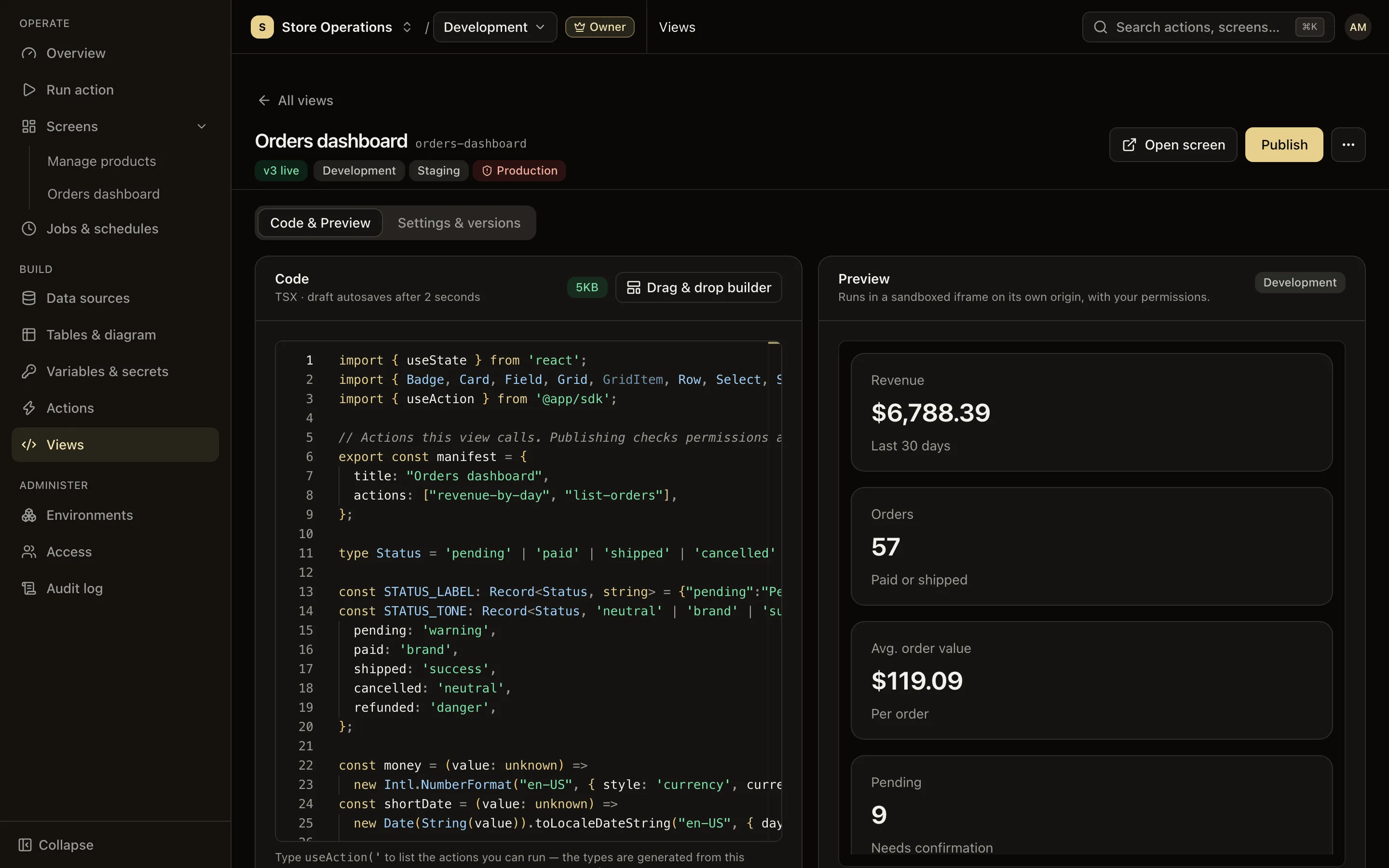The image size is (1389, 868).
Task: Collapse the sidebar
Action: pos(56,844)
